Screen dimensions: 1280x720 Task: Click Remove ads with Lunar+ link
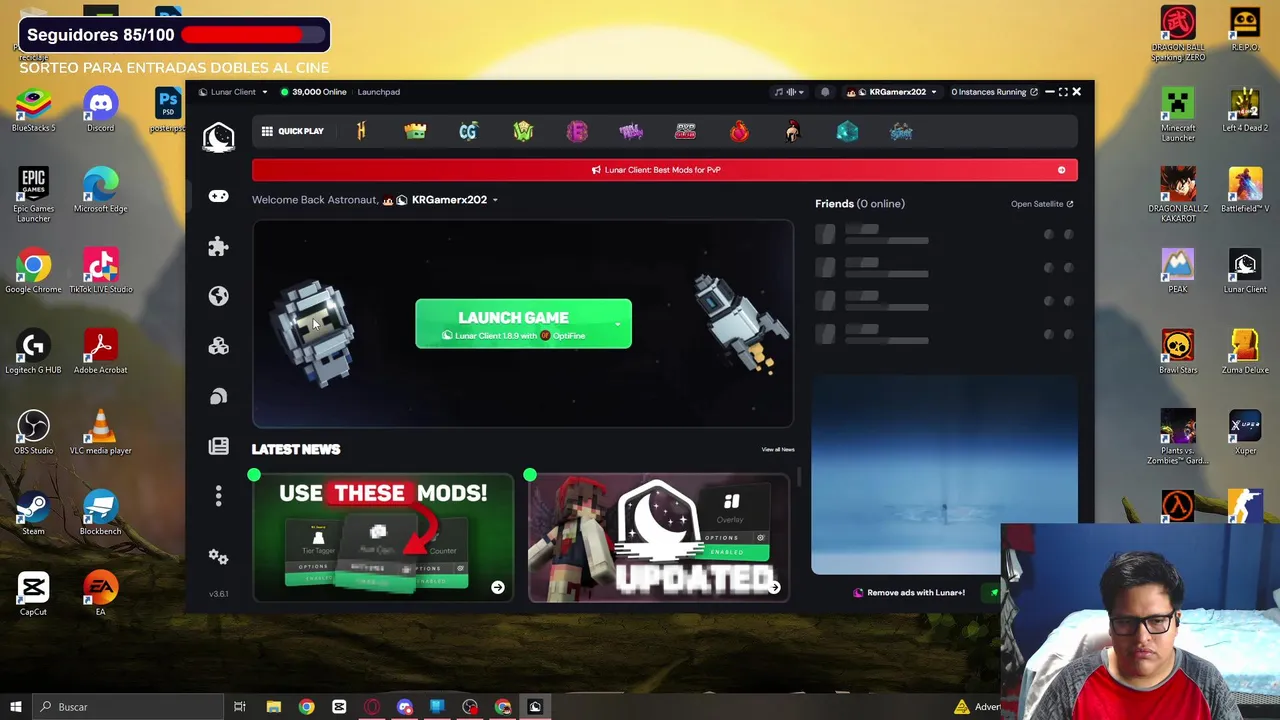pos(910,593)
